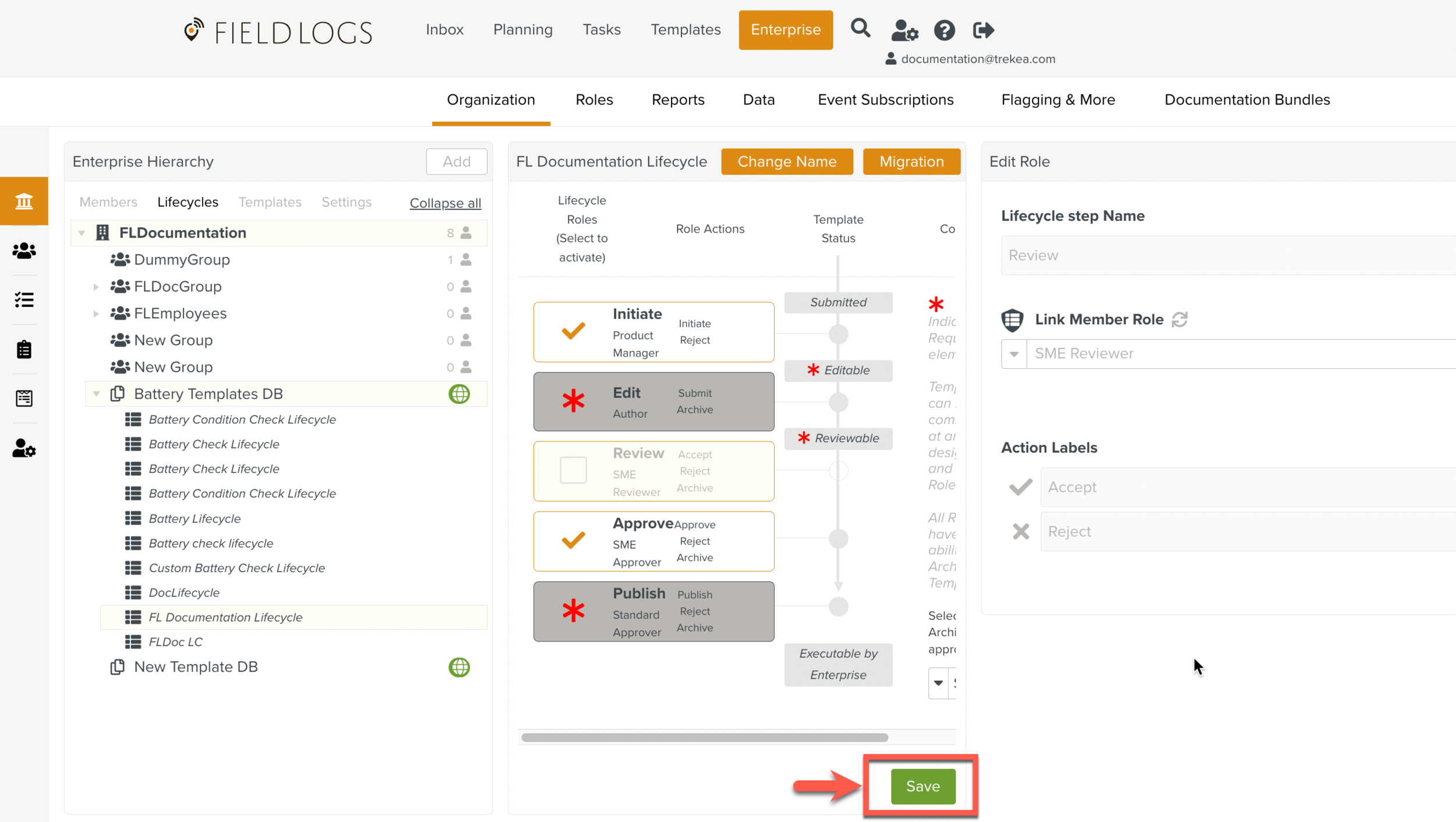
Task: Click the New Template DB documents icon
Action: tap(118, 667)
